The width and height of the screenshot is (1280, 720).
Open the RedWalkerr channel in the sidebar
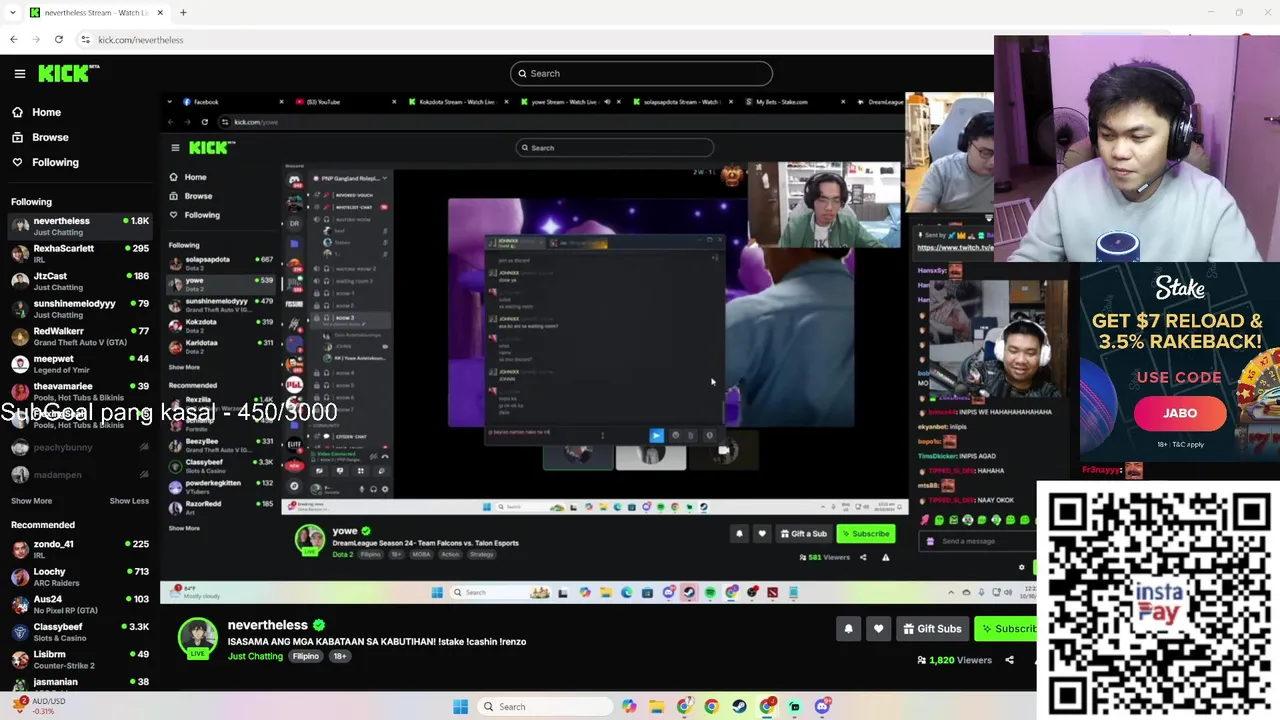[80, 336]
